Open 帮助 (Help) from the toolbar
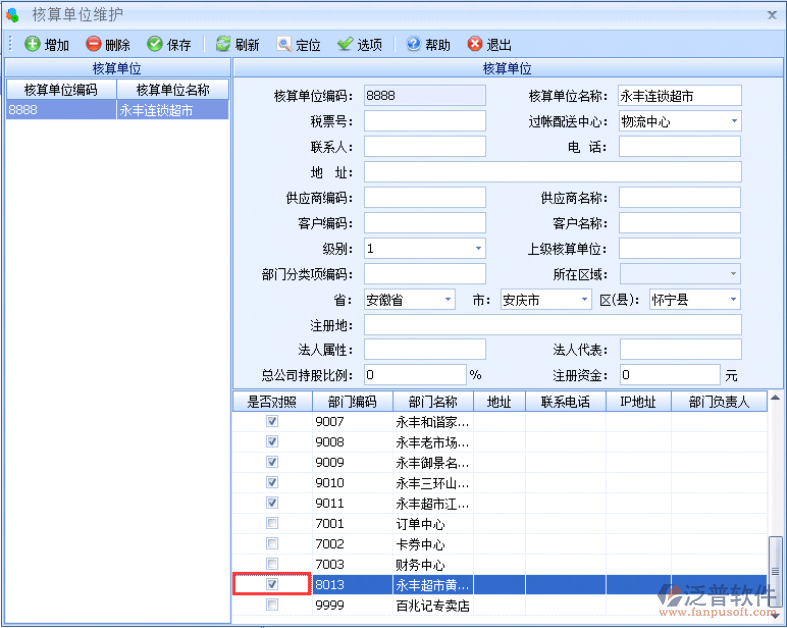This screenshot has height=628, width=787. pyautogui.click(x=413, y=44)
